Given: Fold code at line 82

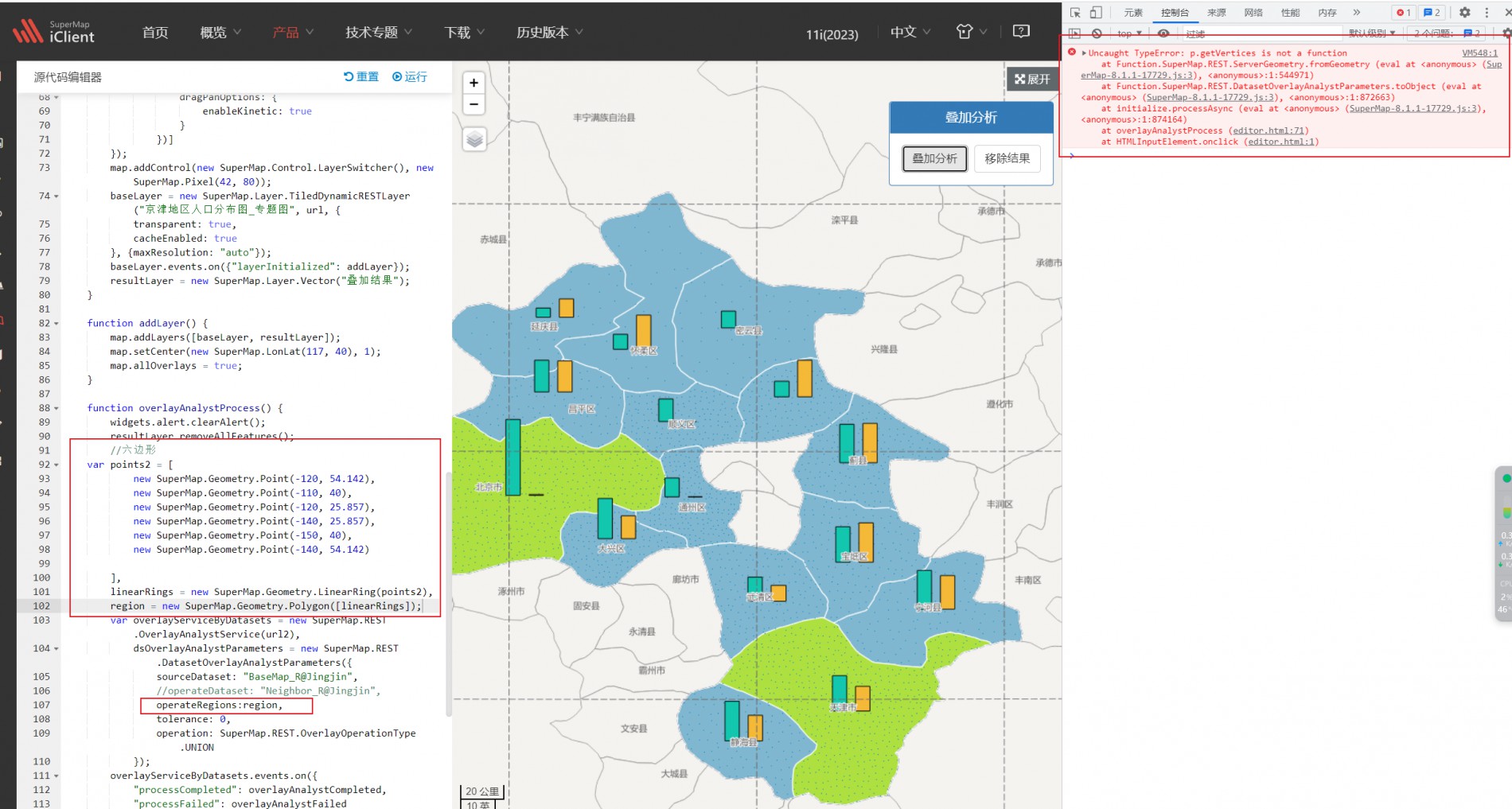Looking at the screenshot, I should [57, 323].
